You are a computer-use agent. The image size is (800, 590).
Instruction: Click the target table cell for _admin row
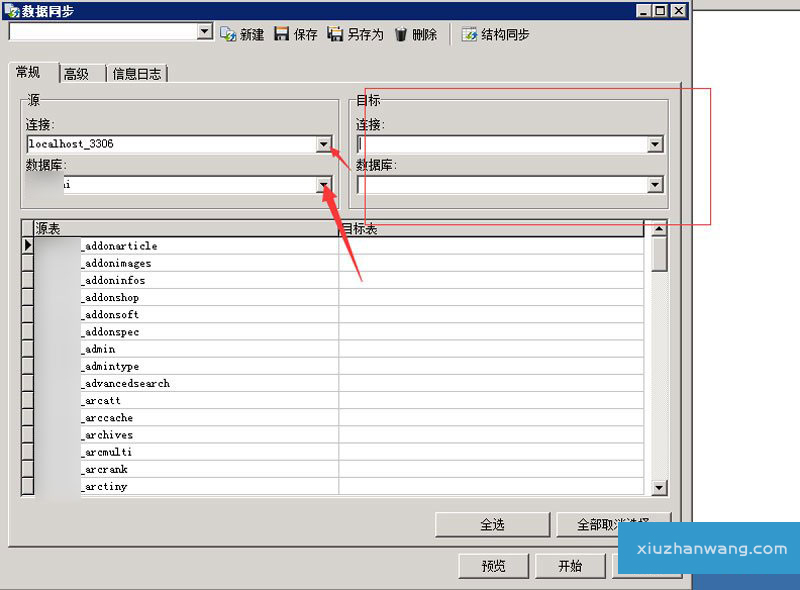pyautogui.click(x=490, y=349)
